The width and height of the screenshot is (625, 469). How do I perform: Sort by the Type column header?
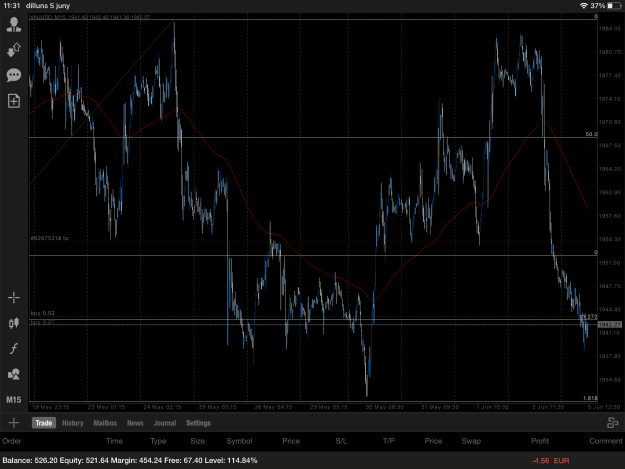[158, 441]
